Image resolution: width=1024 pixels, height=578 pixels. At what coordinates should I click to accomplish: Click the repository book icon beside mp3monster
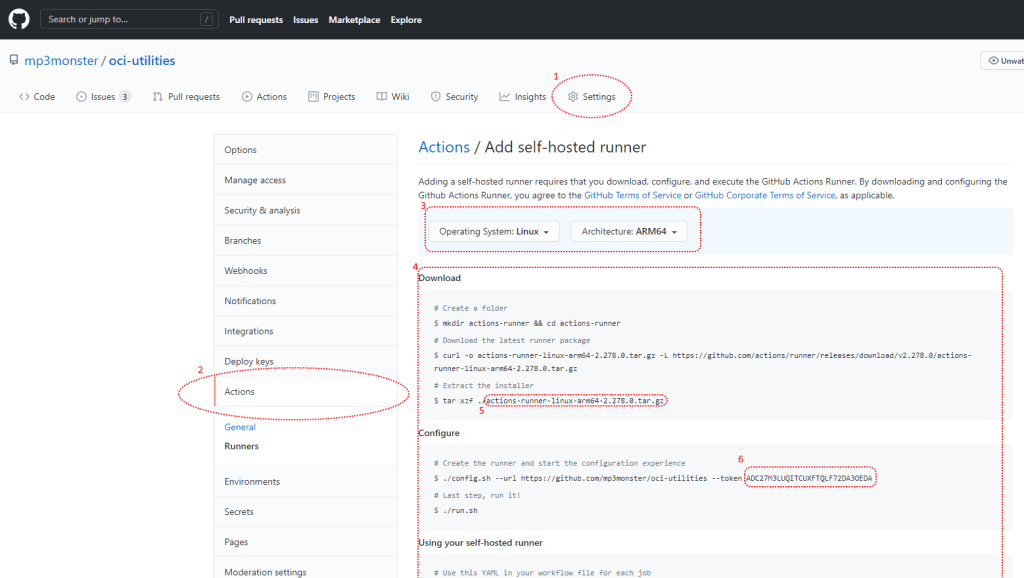[x=14, y=61]
